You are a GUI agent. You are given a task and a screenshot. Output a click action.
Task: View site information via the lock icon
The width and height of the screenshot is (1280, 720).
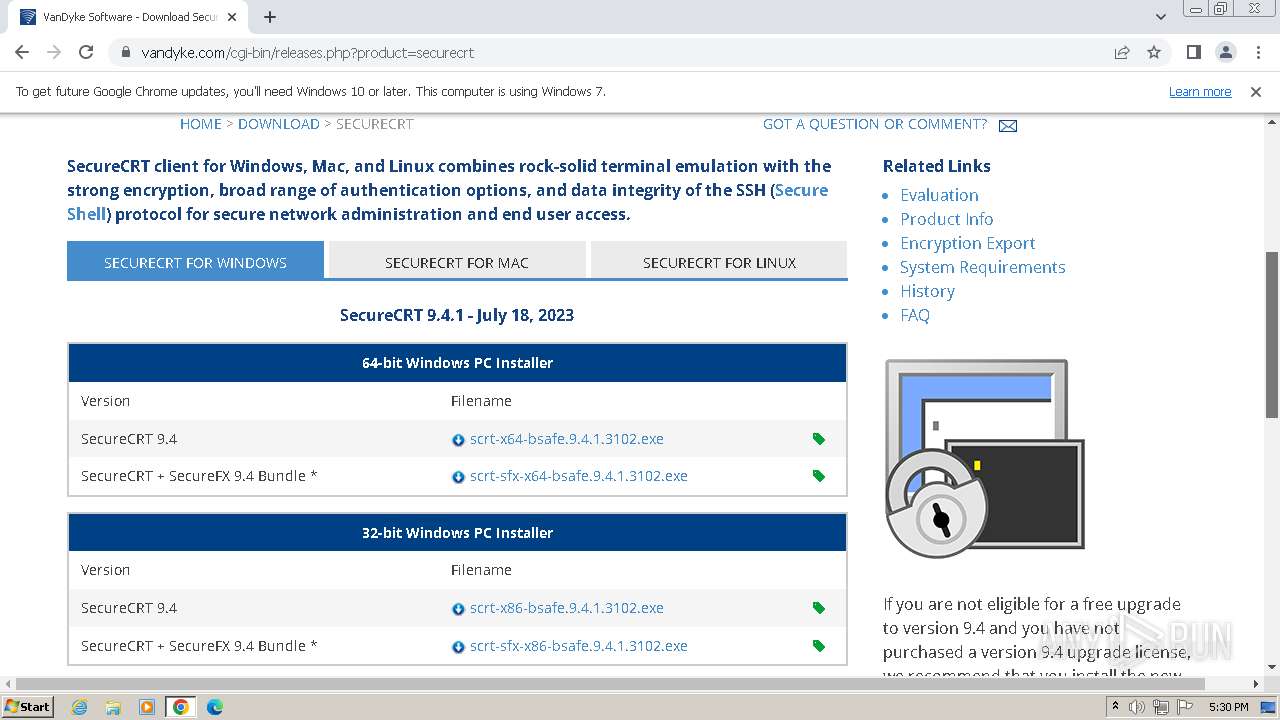126,53
